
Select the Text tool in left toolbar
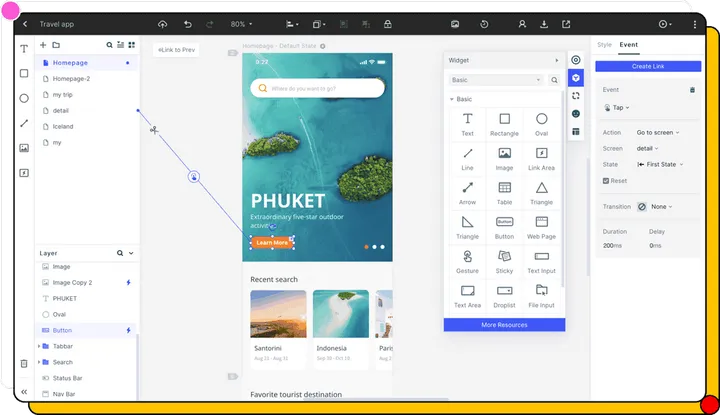[x=24, y=49]
